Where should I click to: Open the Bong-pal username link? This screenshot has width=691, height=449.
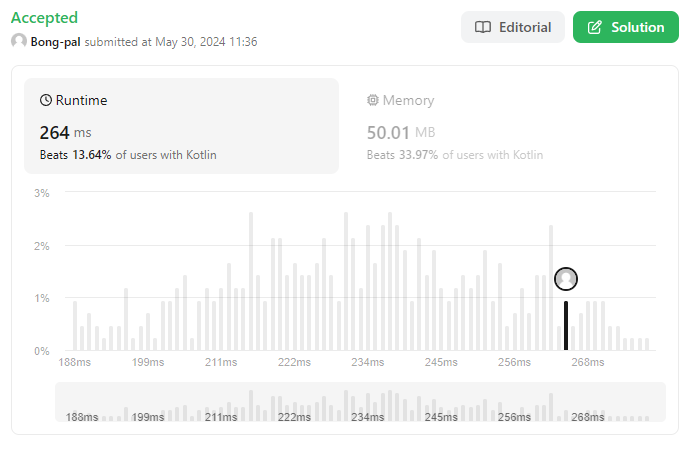57,42
